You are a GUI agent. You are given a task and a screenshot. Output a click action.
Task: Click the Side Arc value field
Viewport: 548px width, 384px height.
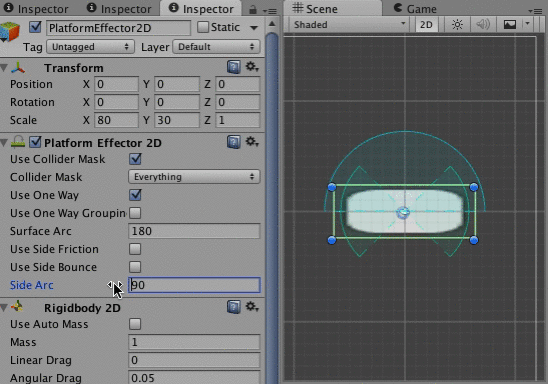194,285
